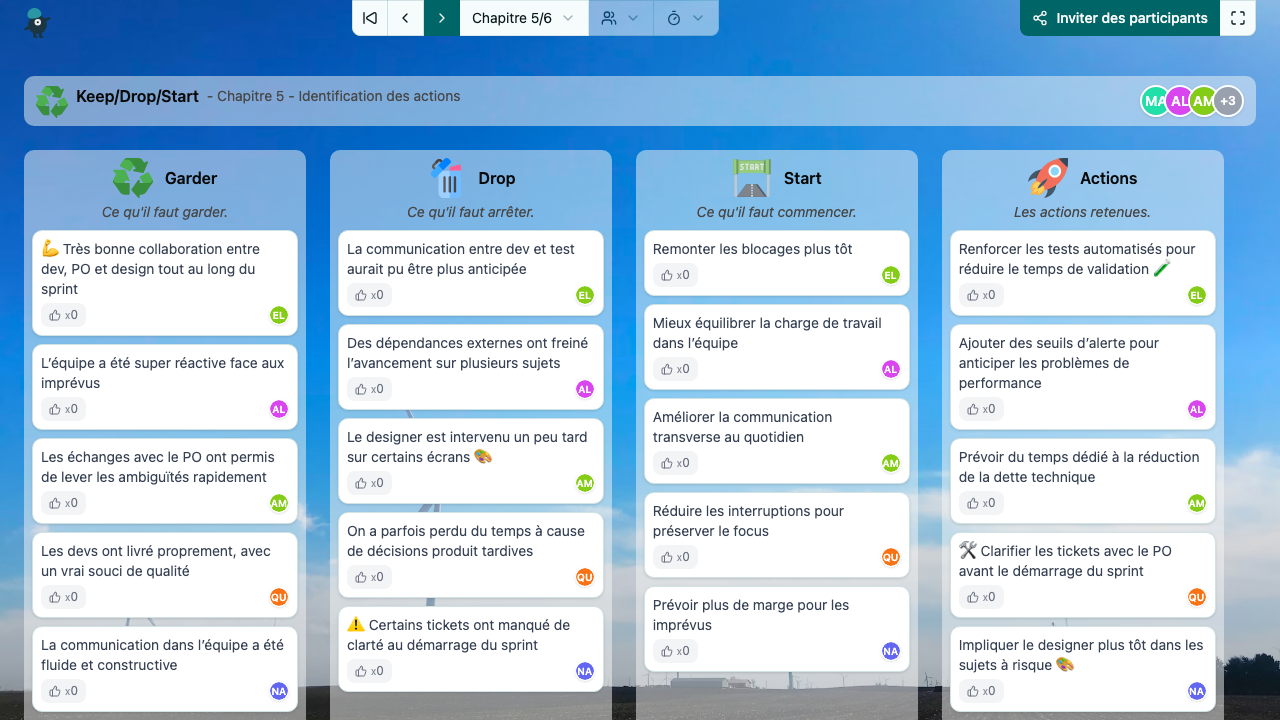Click the rocket icon in Actions column
Screen dimensions: 1280x720
[1048, 178]
